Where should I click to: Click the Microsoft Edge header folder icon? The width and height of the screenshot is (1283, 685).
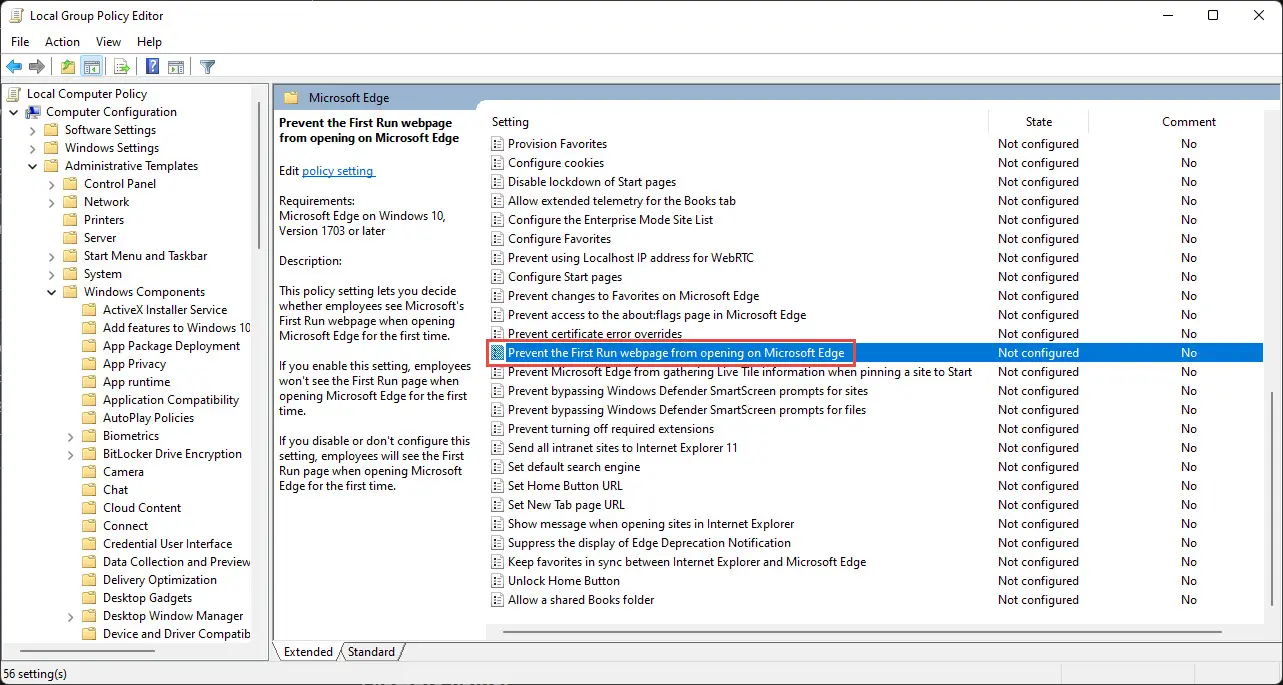(291, 98)
